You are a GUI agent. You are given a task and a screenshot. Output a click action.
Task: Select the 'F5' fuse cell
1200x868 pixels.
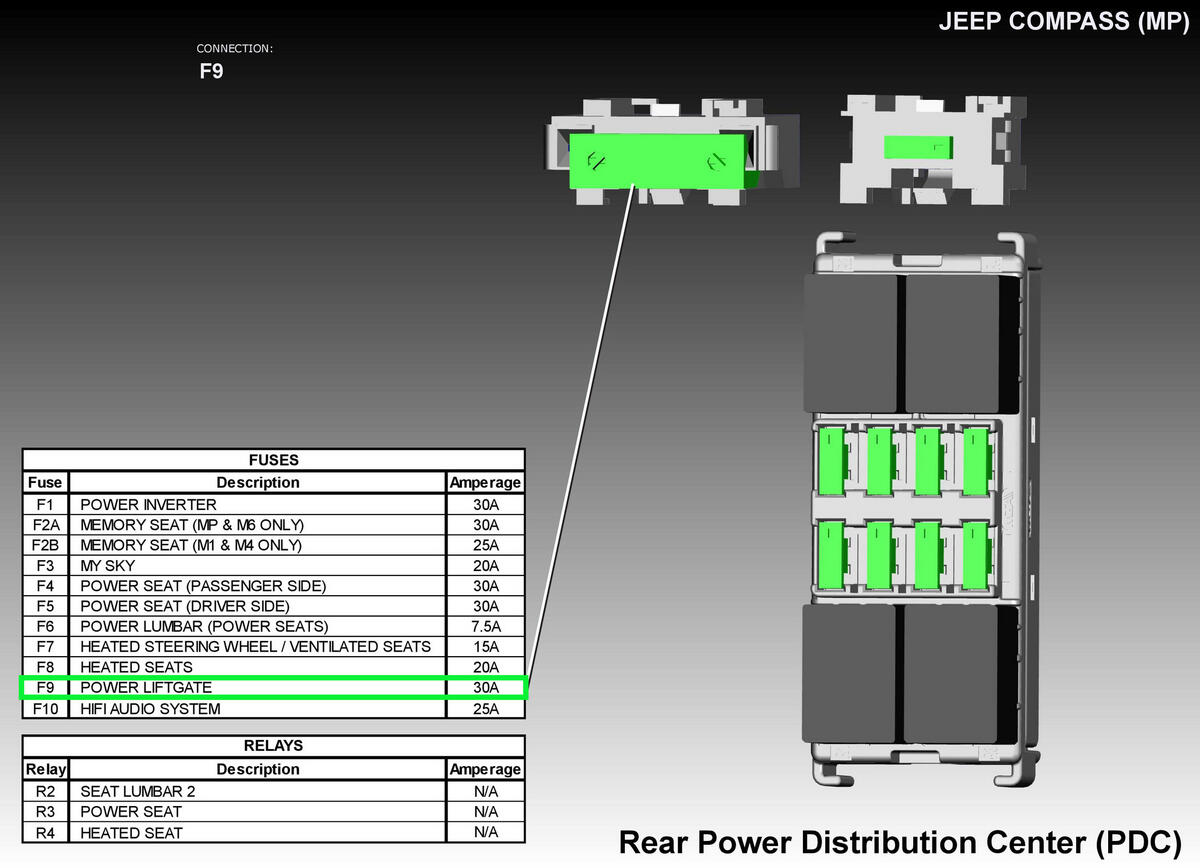(x=45, y=606)
